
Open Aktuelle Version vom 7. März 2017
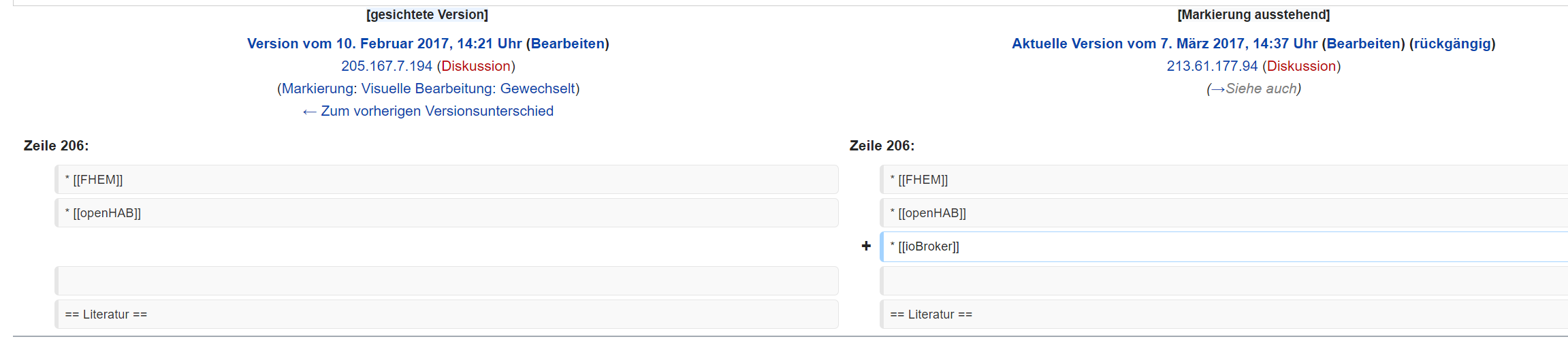(1164, 44)
